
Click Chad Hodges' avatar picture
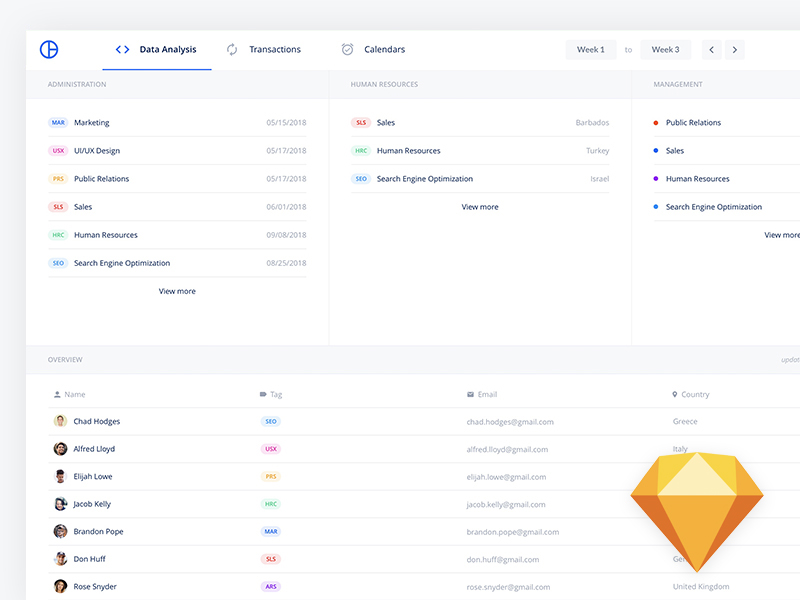(x=60, y=421)
